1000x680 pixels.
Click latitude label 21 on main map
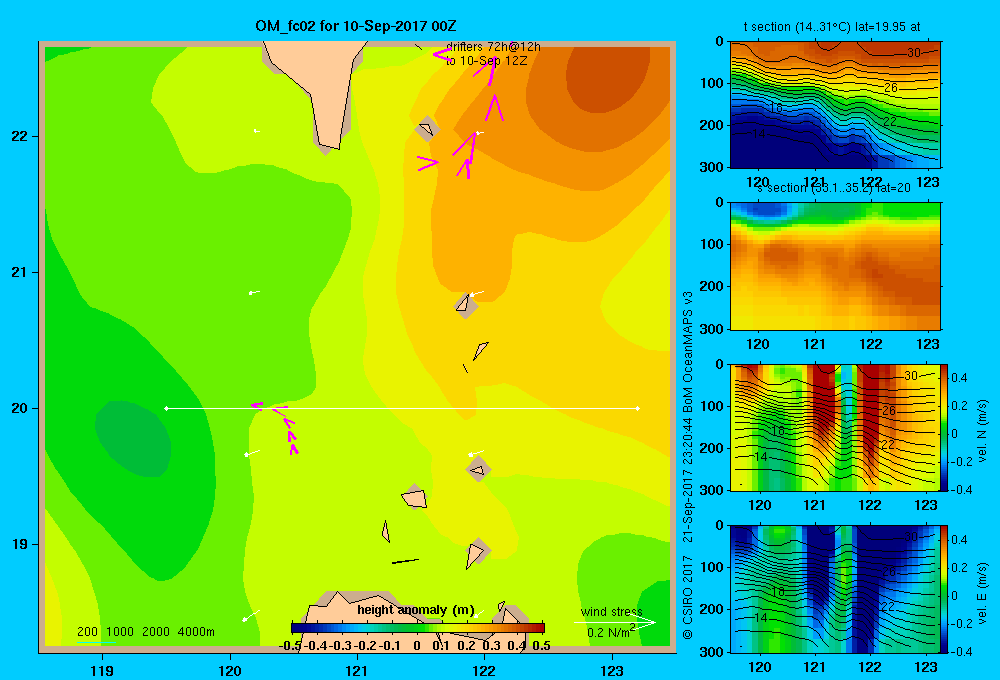pos(19,272)
